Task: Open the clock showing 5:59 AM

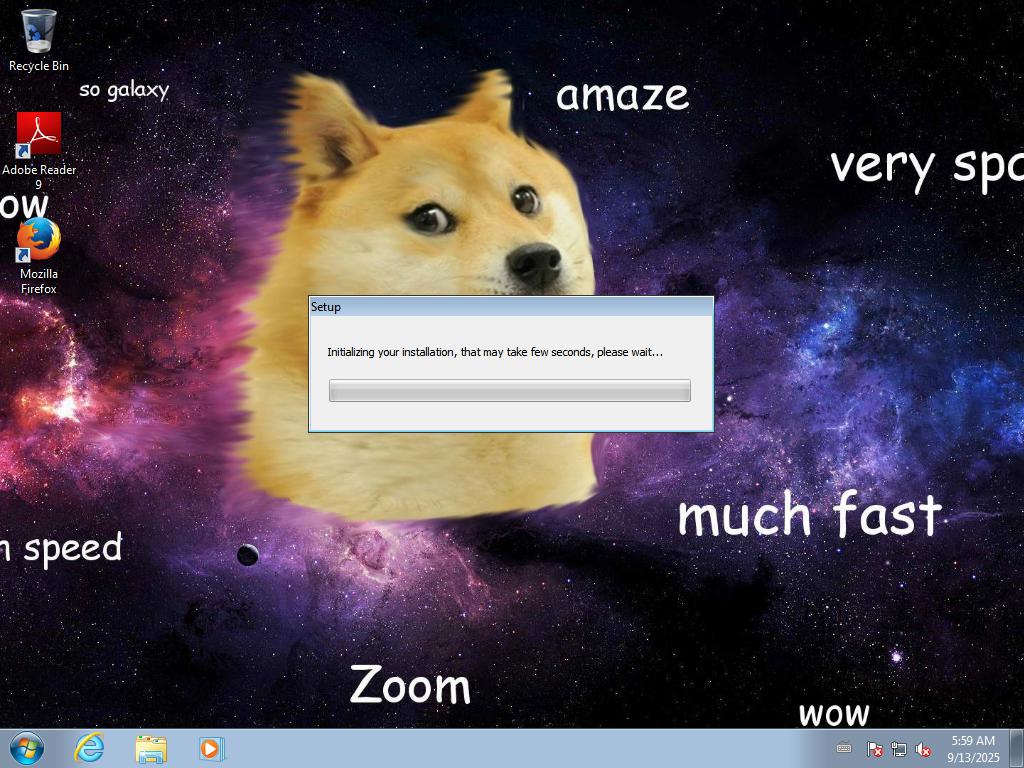Action: coord(973,749)
